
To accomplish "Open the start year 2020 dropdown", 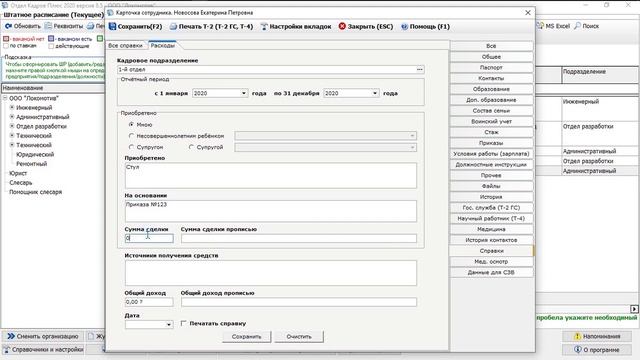I will click(244, 93).
